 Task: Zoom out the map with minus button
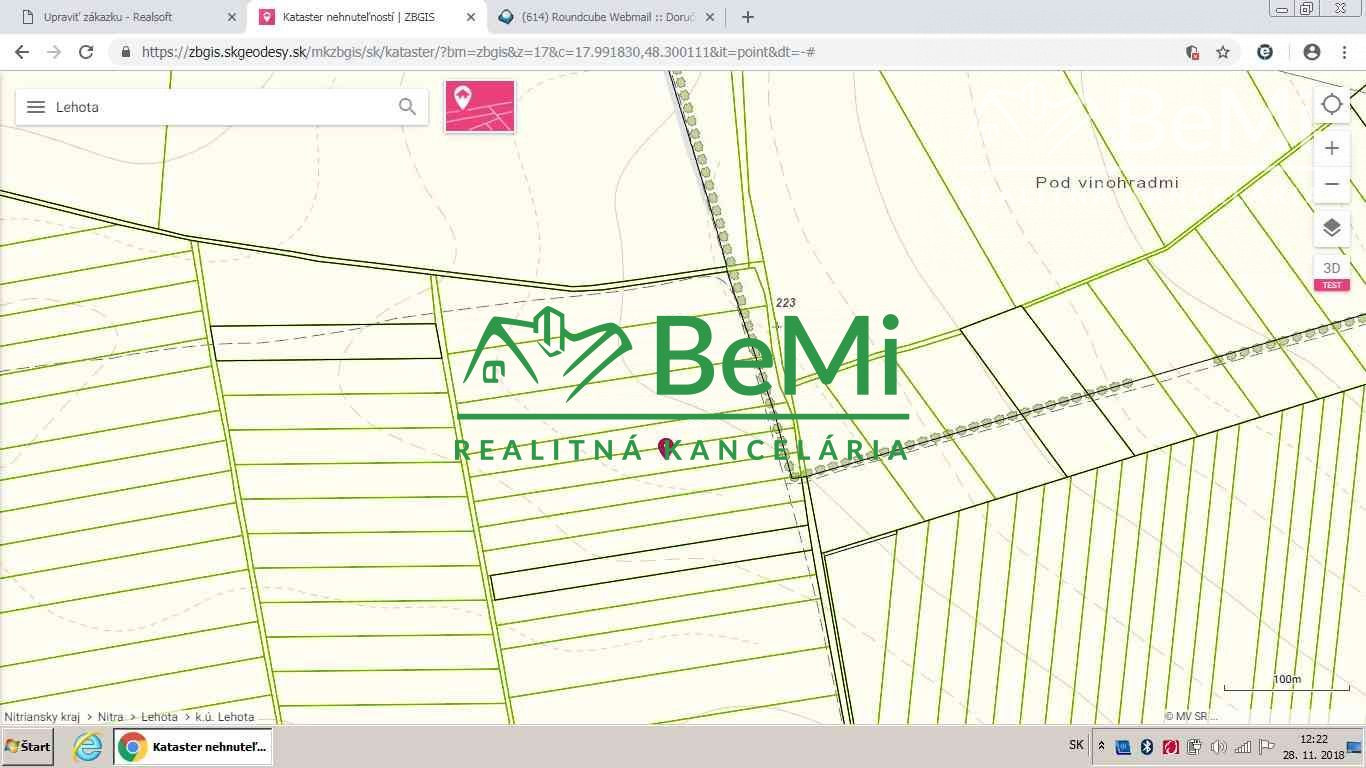pyautogui.click(x=1331, y=184)
